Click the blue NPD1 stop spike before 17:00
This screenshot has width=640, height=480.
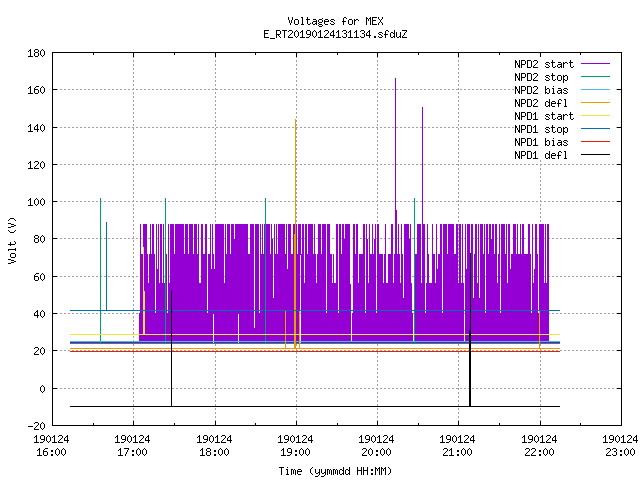click(x=107, y=266)
